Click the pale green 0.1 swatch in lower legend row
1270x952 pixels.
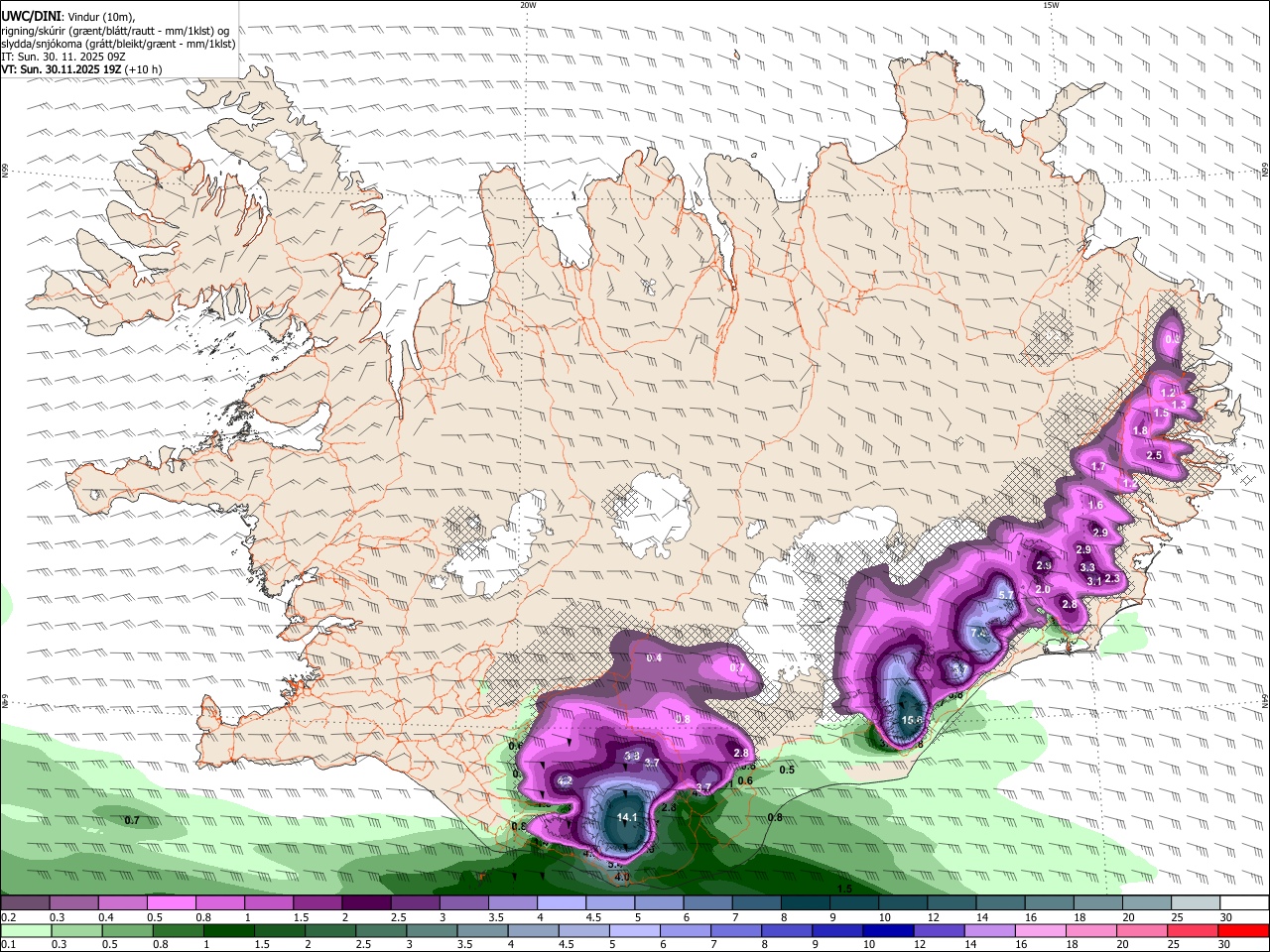(x=26, y=930)
